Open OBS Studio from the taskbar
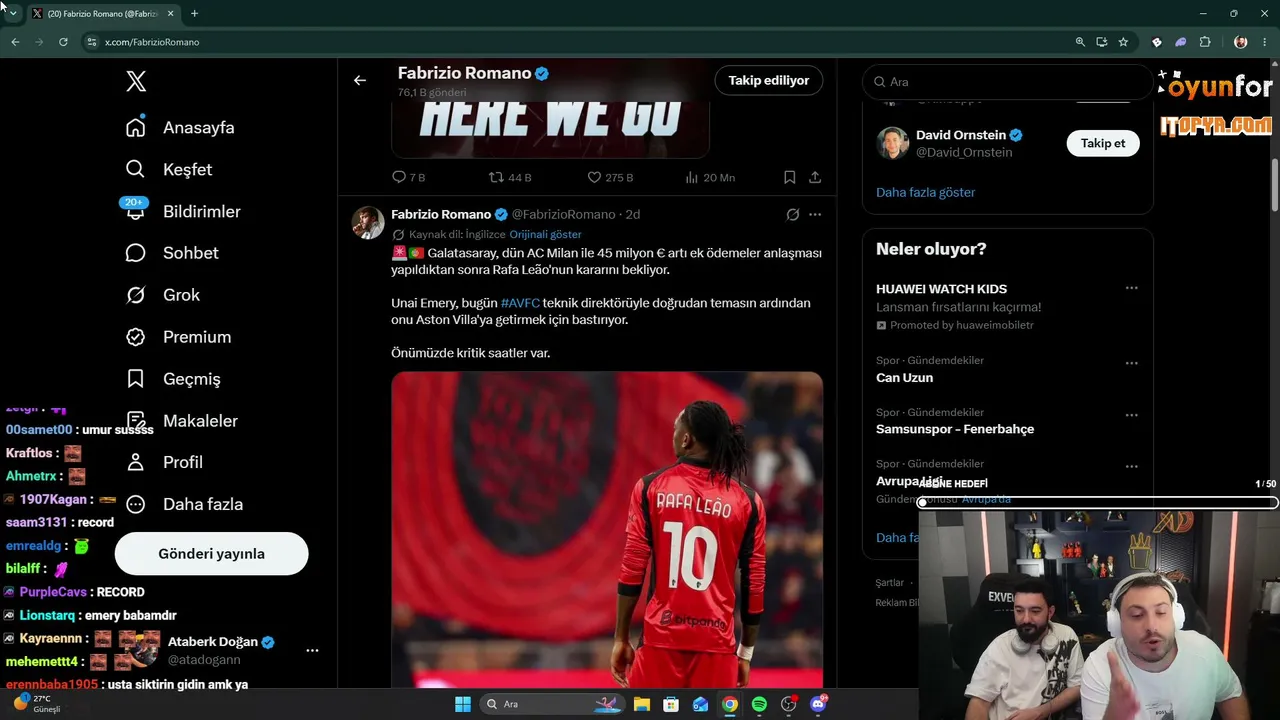The image size is (1280, 720). pos(789,704)
